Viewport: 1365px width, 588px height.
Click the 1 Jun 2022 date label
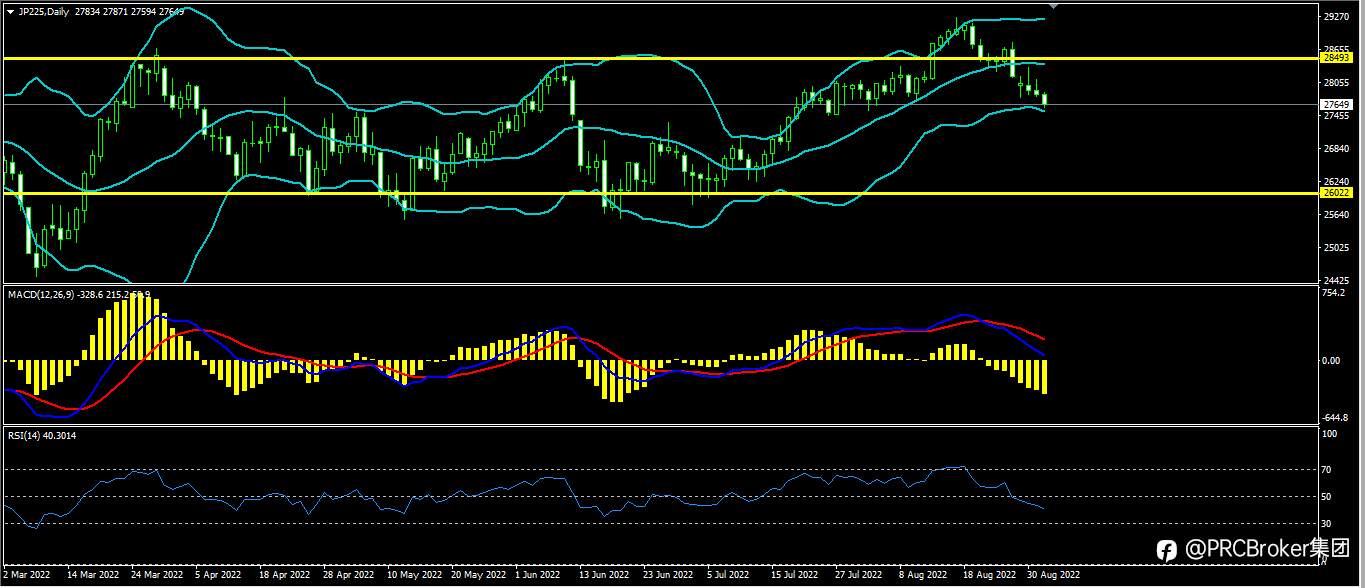tap(540, 575)
